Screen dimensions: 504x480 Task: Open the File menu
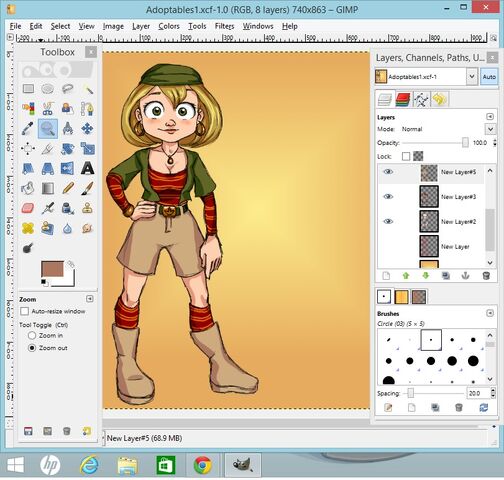(15, 26)
